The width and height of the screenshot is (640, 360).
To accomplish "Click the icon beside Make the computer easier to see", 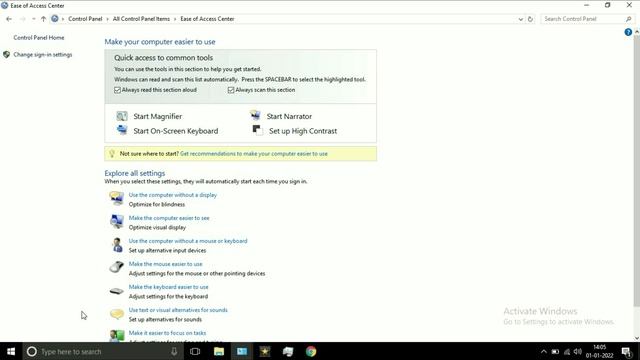I will [117, 221].
